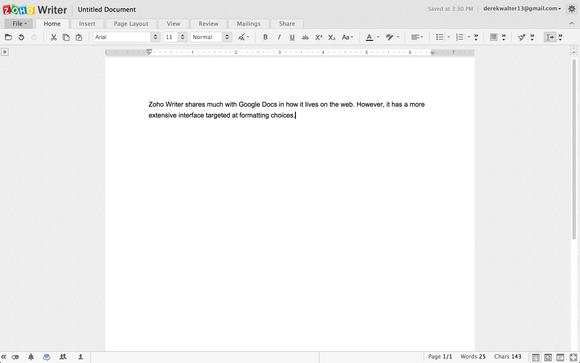Switch to the third layout view icon
This screenshot has width=580, height=363.
[x=560, y=357]
